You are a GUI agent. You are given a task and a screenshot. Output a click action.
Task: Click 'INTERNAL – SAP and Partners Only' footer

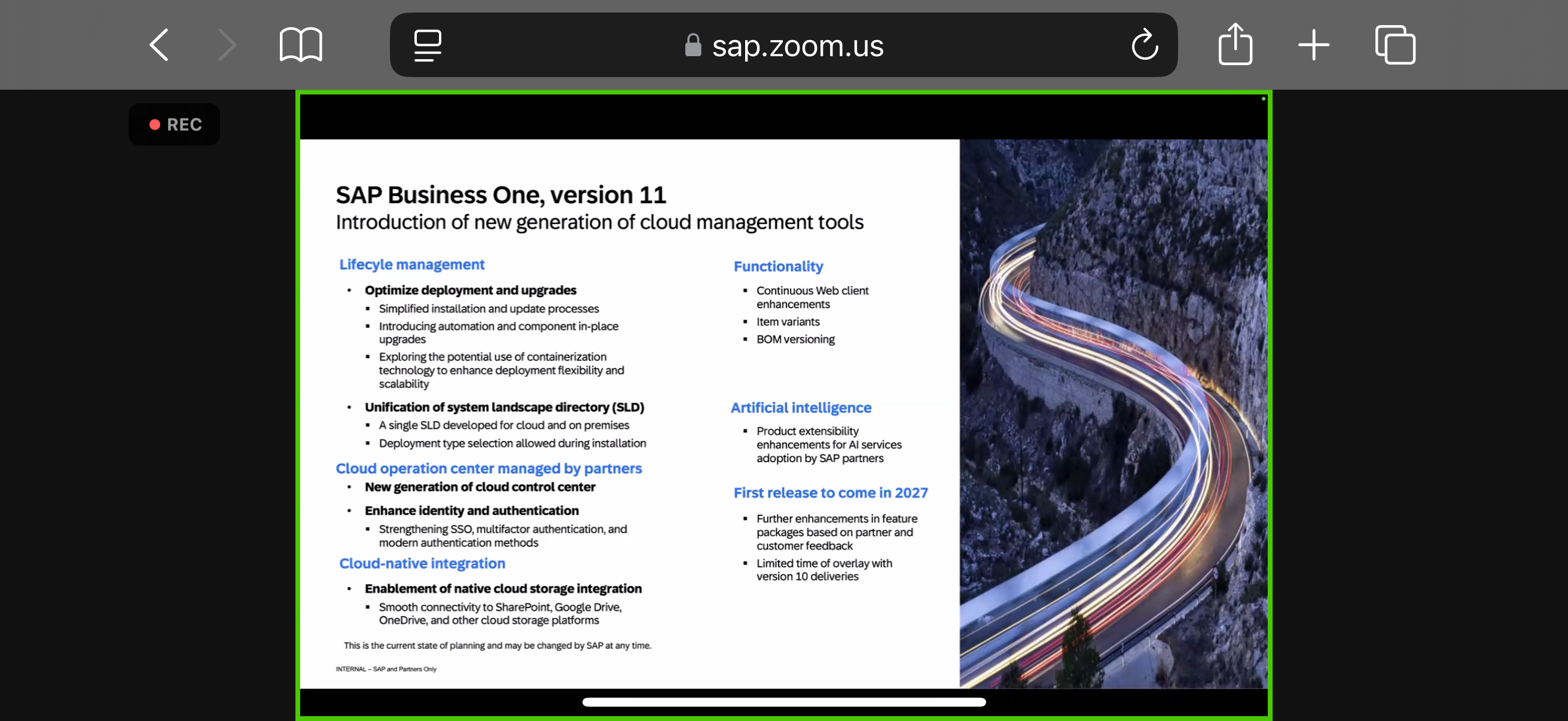tap(386, 668)
